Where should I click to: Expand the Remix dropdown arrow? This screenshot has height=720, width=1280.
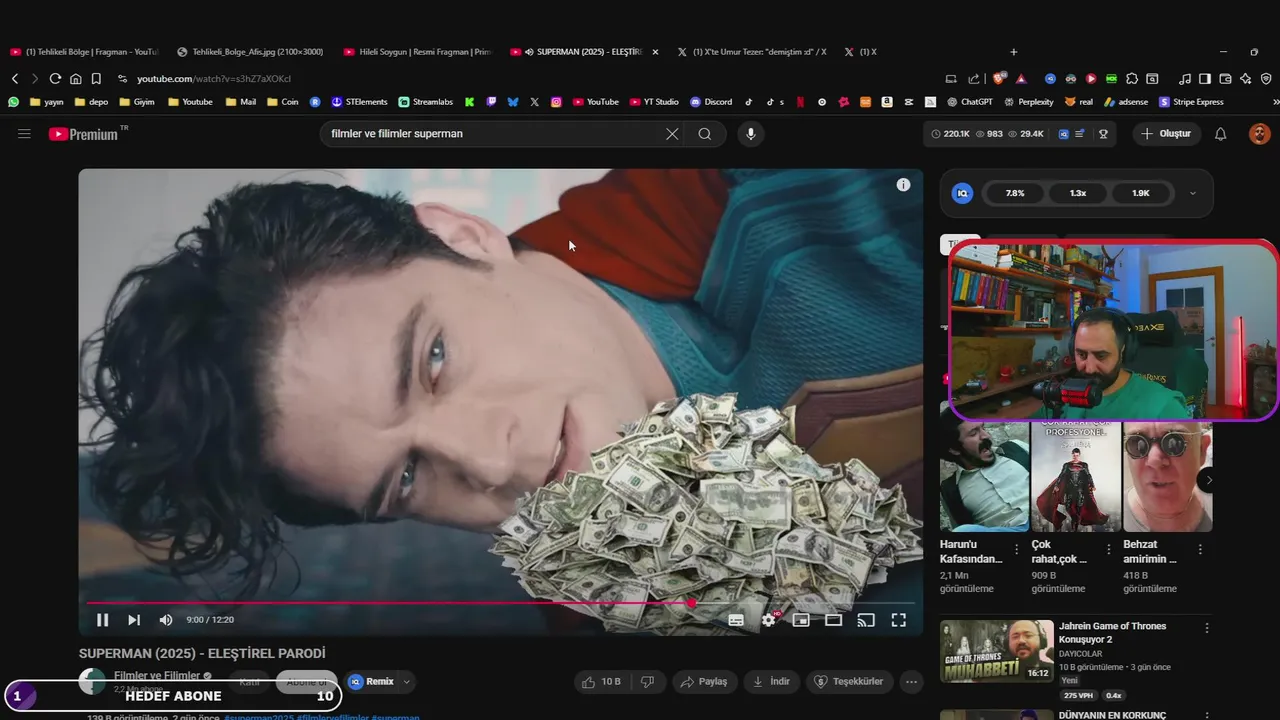(407, 682)
